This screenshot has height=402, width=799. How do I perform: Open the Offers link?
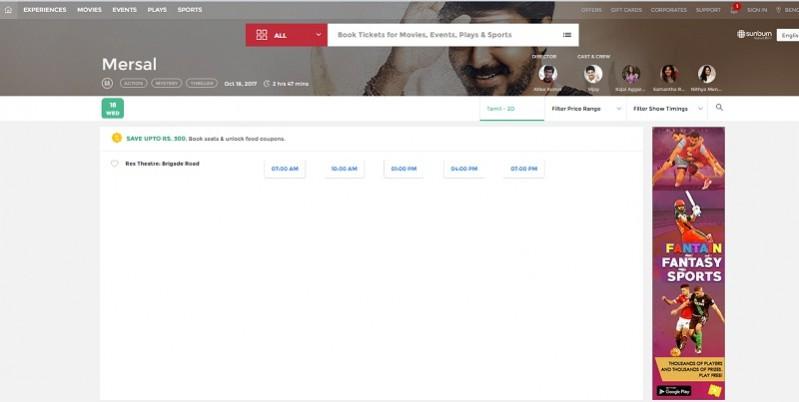coord(591,10)
